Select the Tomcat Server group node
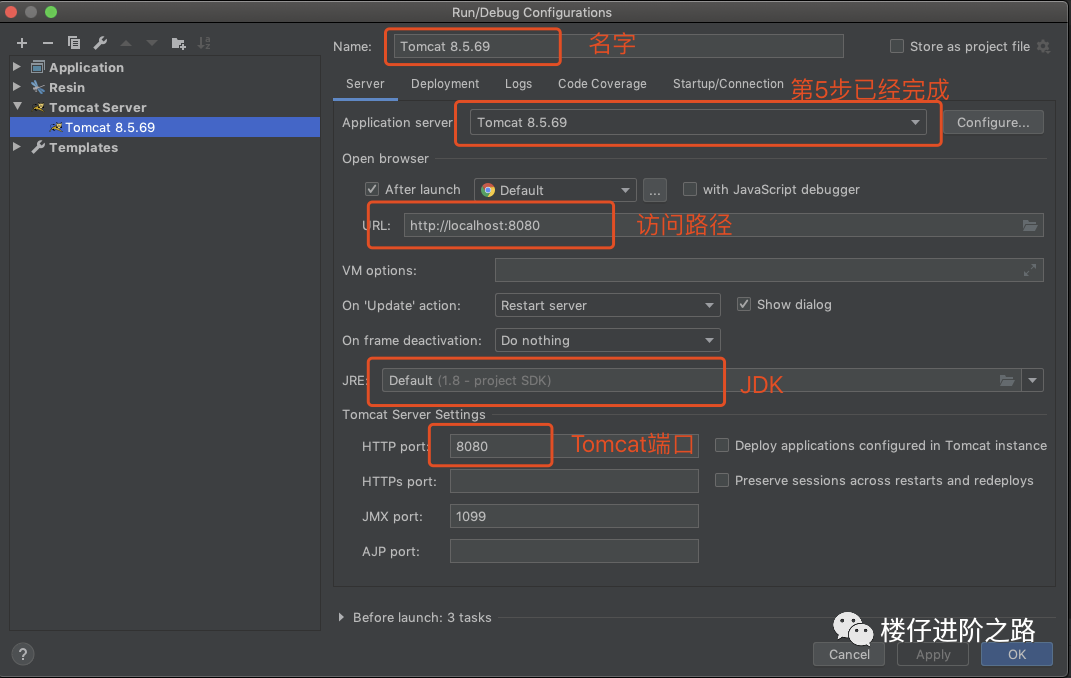The width and height of the screenshot is (1071, 678). (x=98, y=107)
